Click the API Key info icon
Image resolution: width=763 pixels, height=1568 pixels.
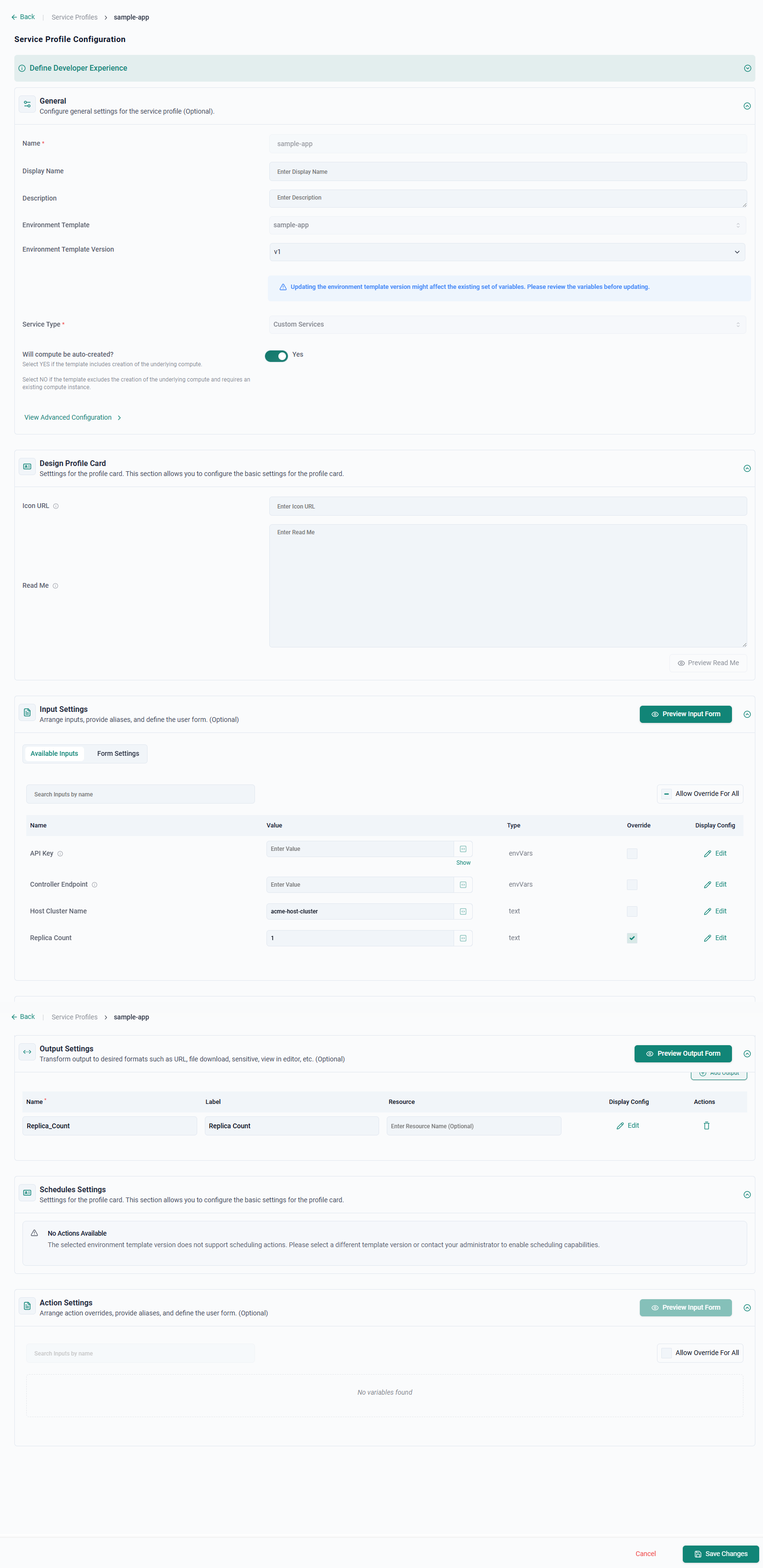tap(60, 853)
